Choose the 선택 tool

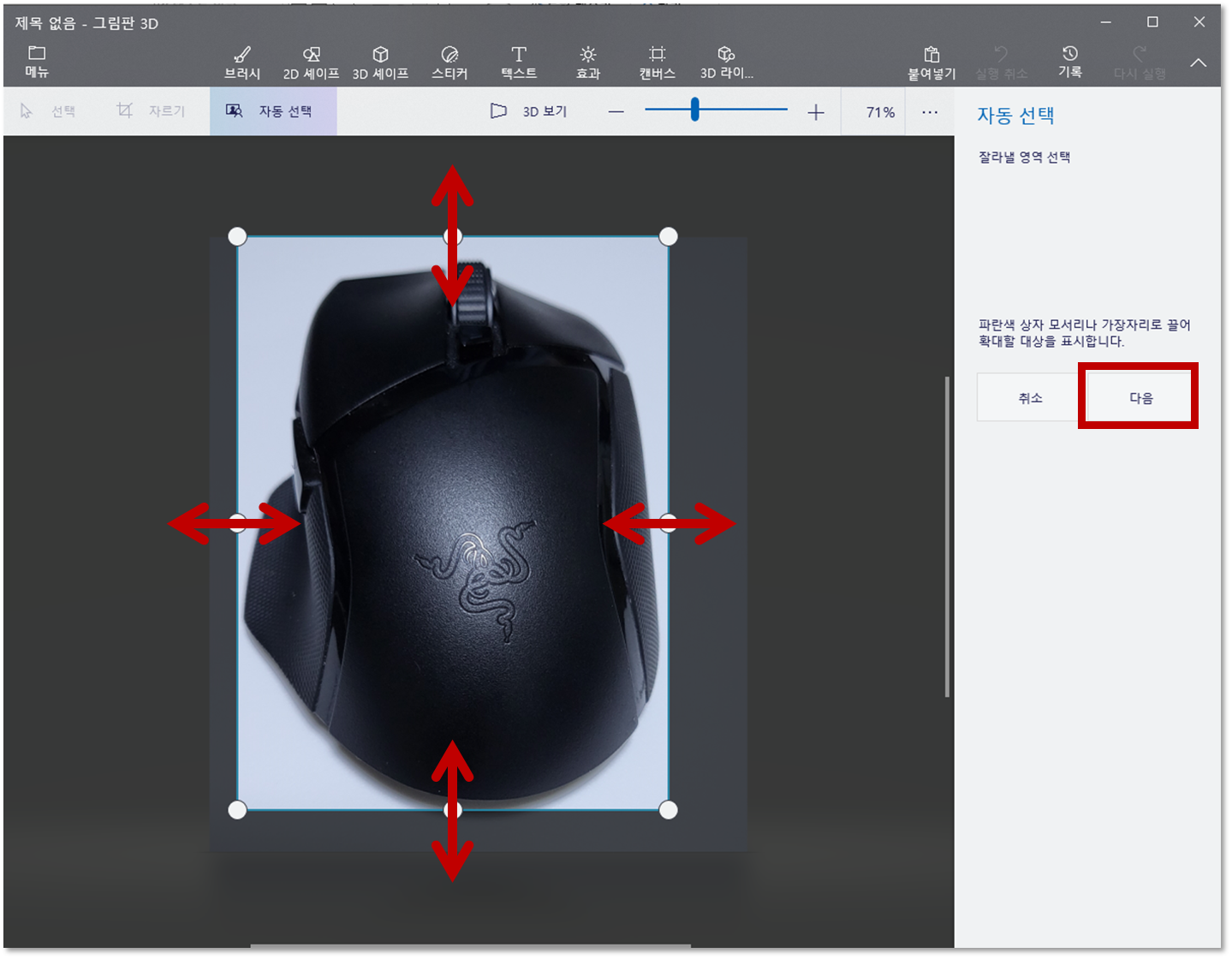point(48,111)
